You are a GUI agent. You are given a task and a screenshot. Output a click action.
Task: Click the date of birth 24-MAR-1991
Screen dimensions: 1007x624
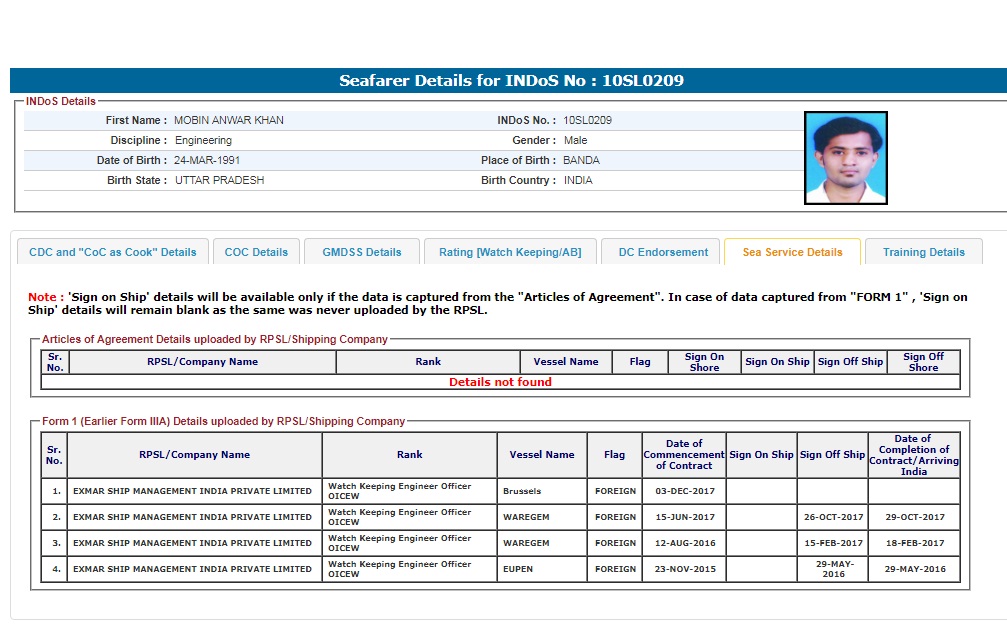click(207, 160)
